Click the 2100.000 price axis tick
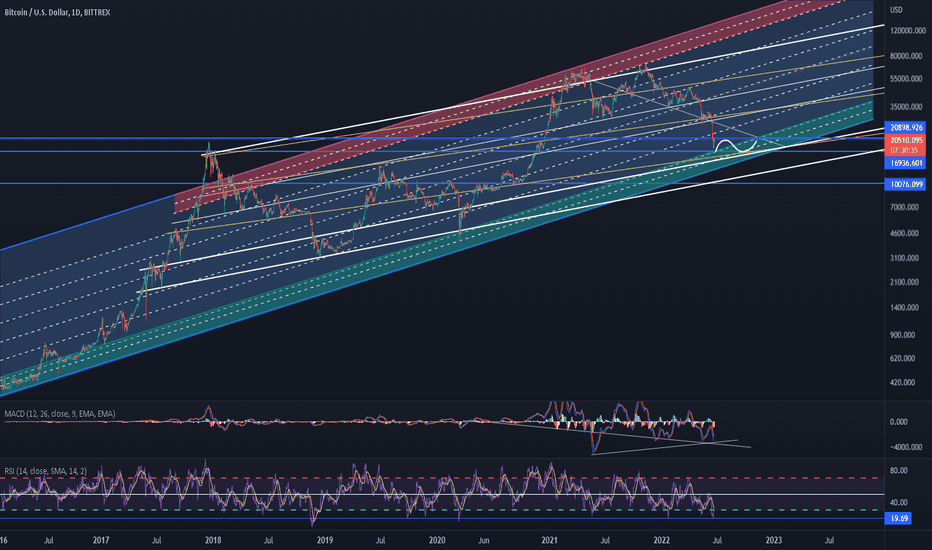Screen dimensions: 932x550 pos(906,282)
